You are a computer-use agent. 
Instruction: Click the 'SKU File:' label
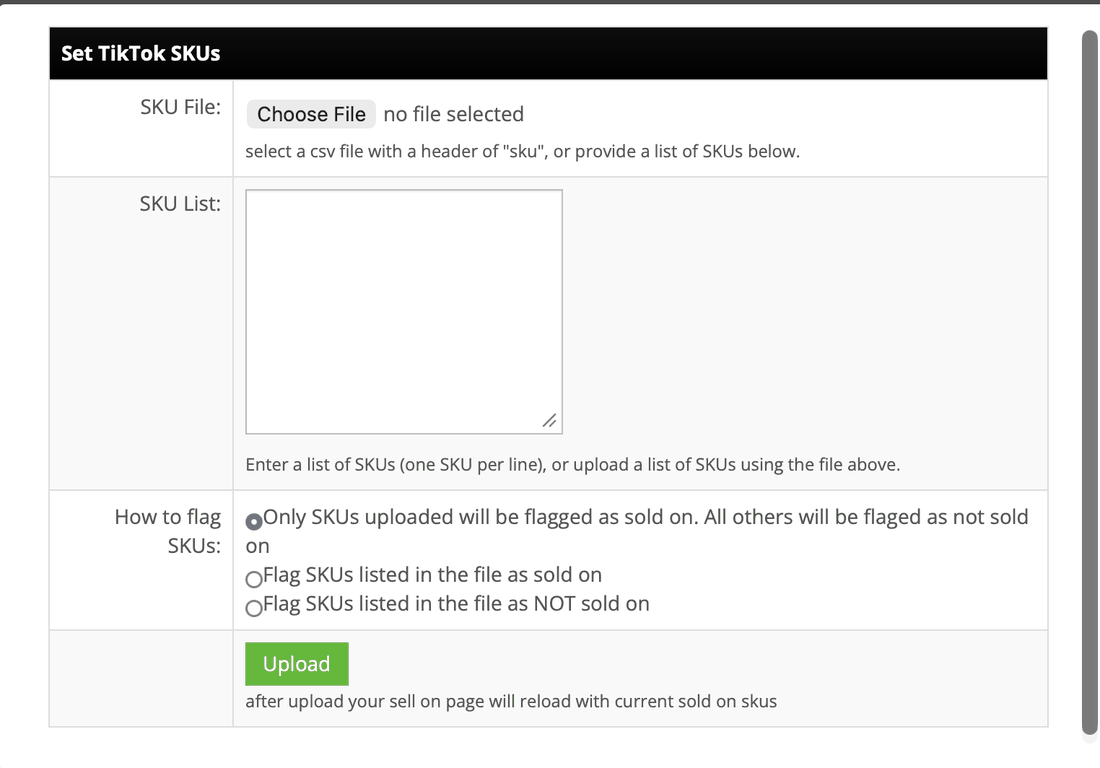click(x=180, y=107)
